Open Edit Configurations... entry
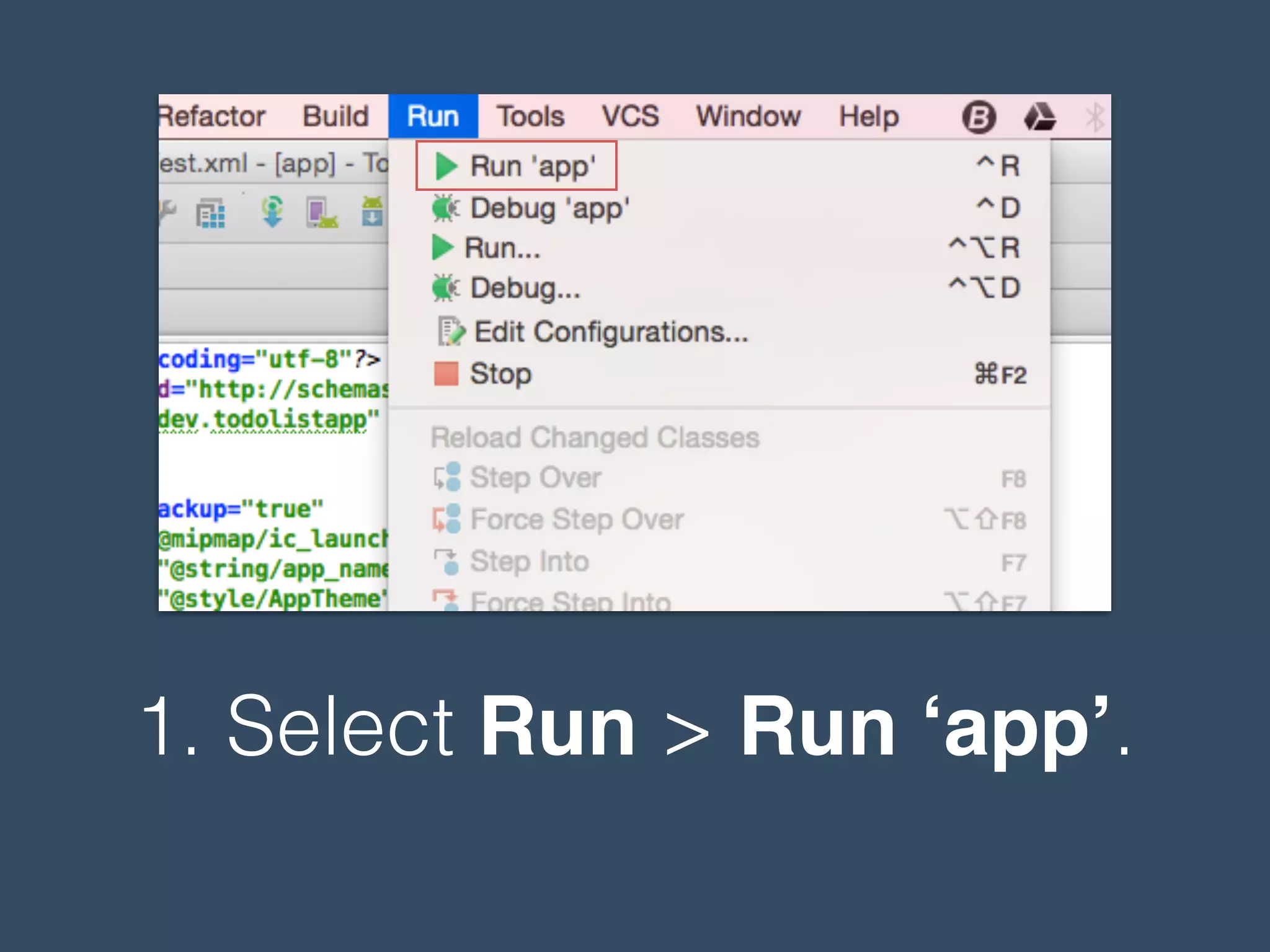This screenshot has height=952, width=1270. point(719,332)
